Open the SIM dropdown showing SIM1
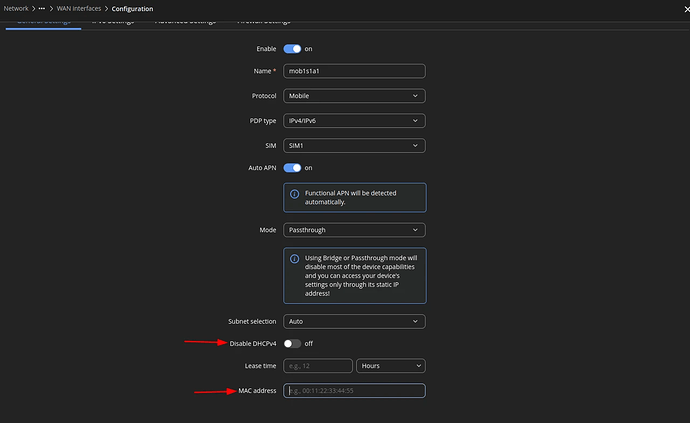The width and height of the screenshot is (690, 423). coord(354,146)
